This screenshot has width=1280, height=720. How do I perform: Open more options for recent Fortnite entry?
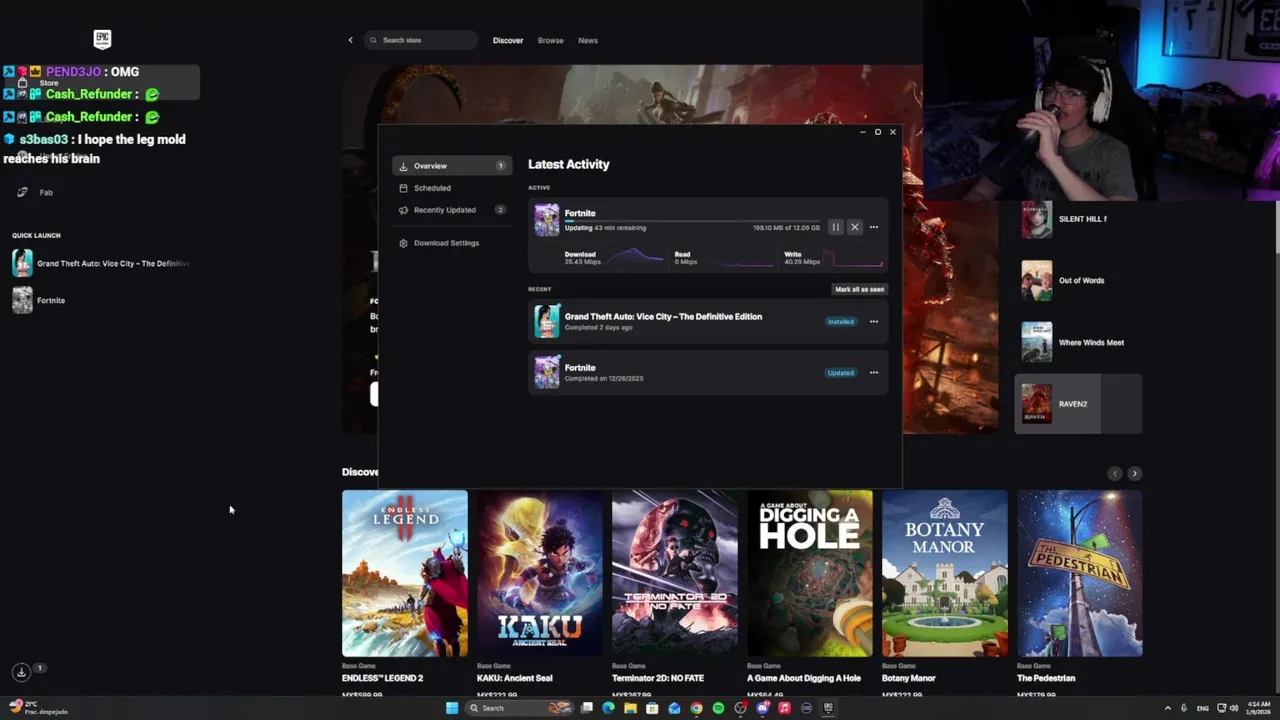(874, 372)
